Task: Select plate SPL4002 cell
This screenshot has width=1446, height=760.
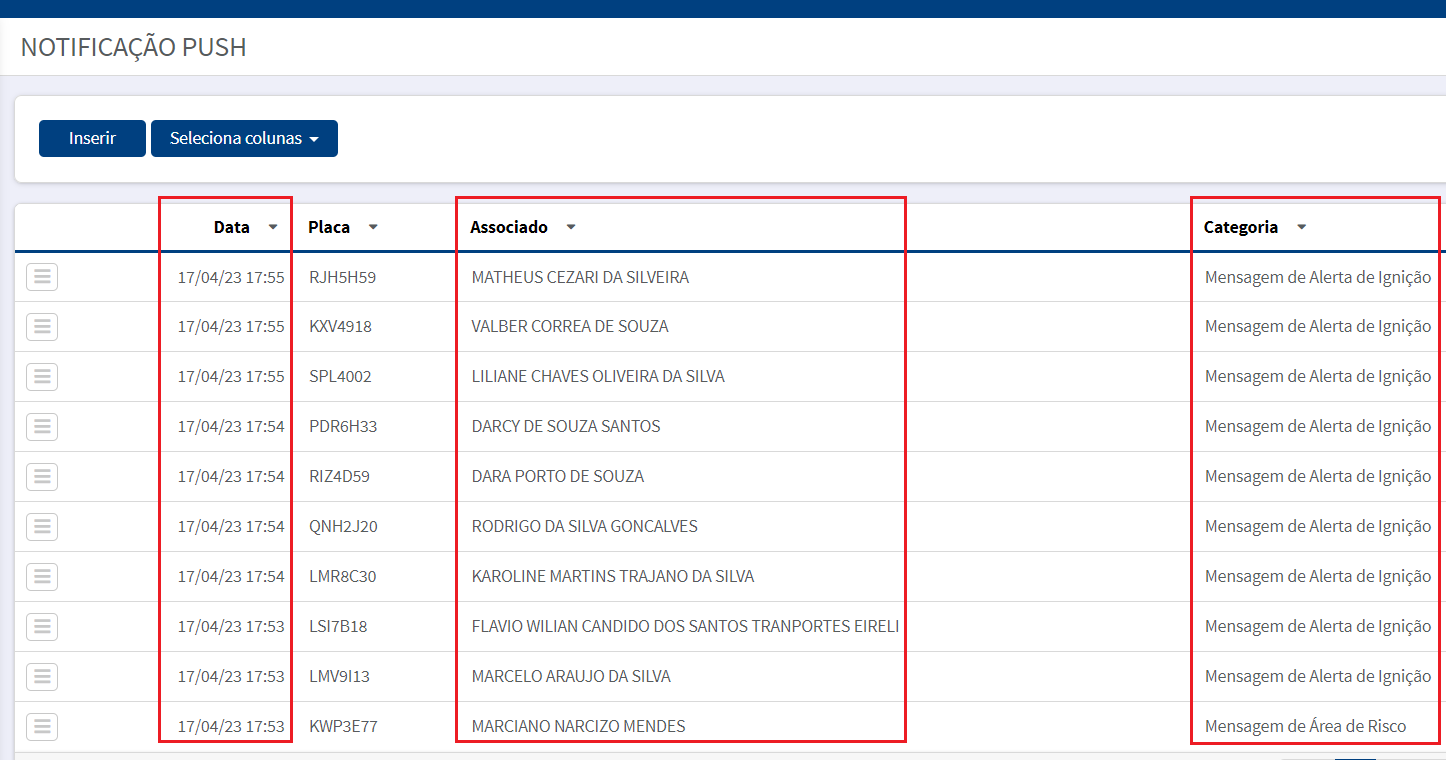Action: tap(340, 377)
